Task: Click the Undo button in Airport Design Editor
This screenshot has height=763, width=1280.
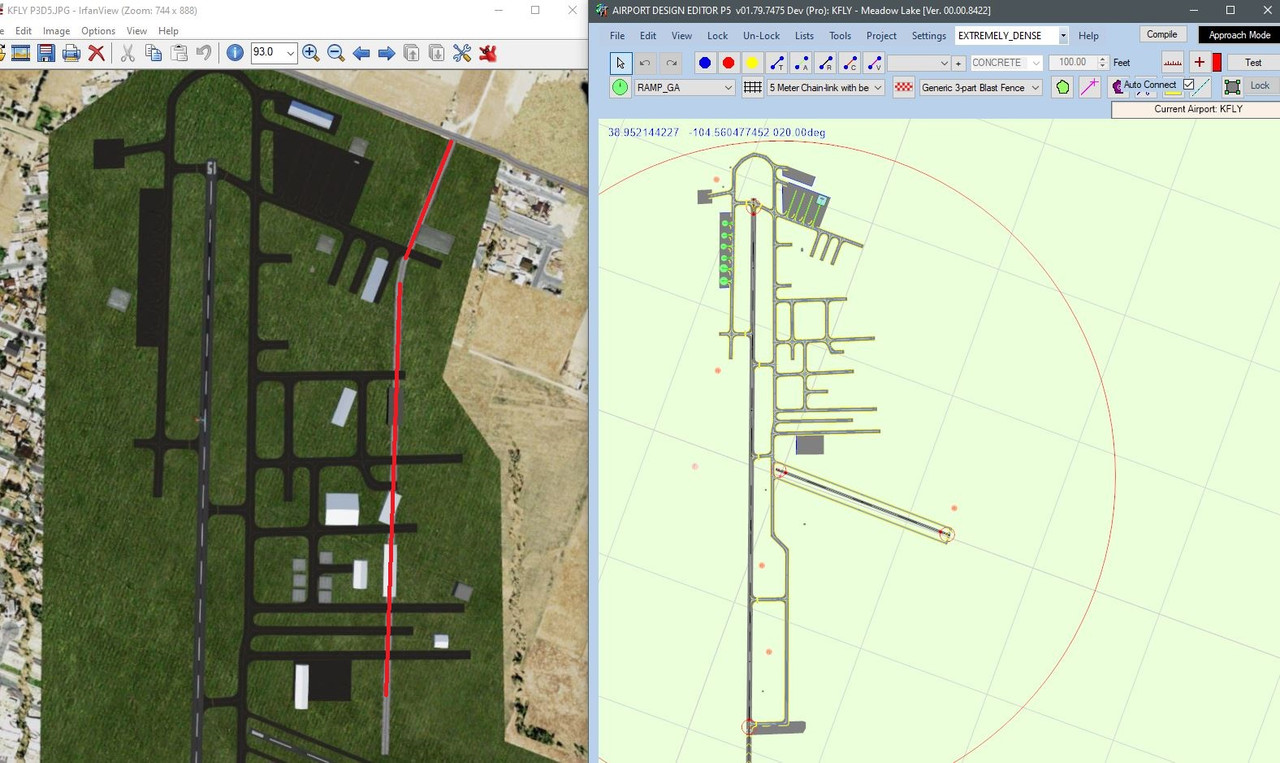Action: point(645,63)
